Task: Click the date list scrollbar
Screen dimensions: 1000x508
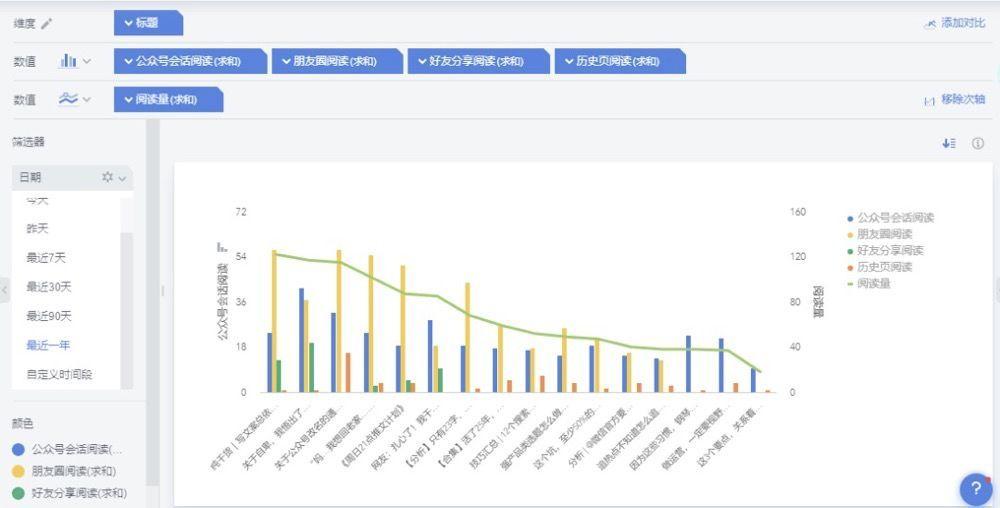Action: (126, 309)
